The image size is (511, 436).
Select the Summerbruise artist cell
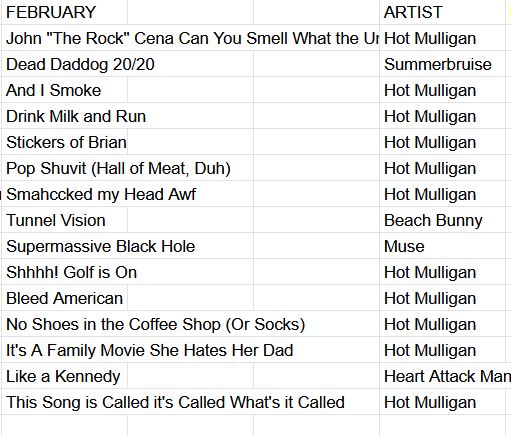442,64
